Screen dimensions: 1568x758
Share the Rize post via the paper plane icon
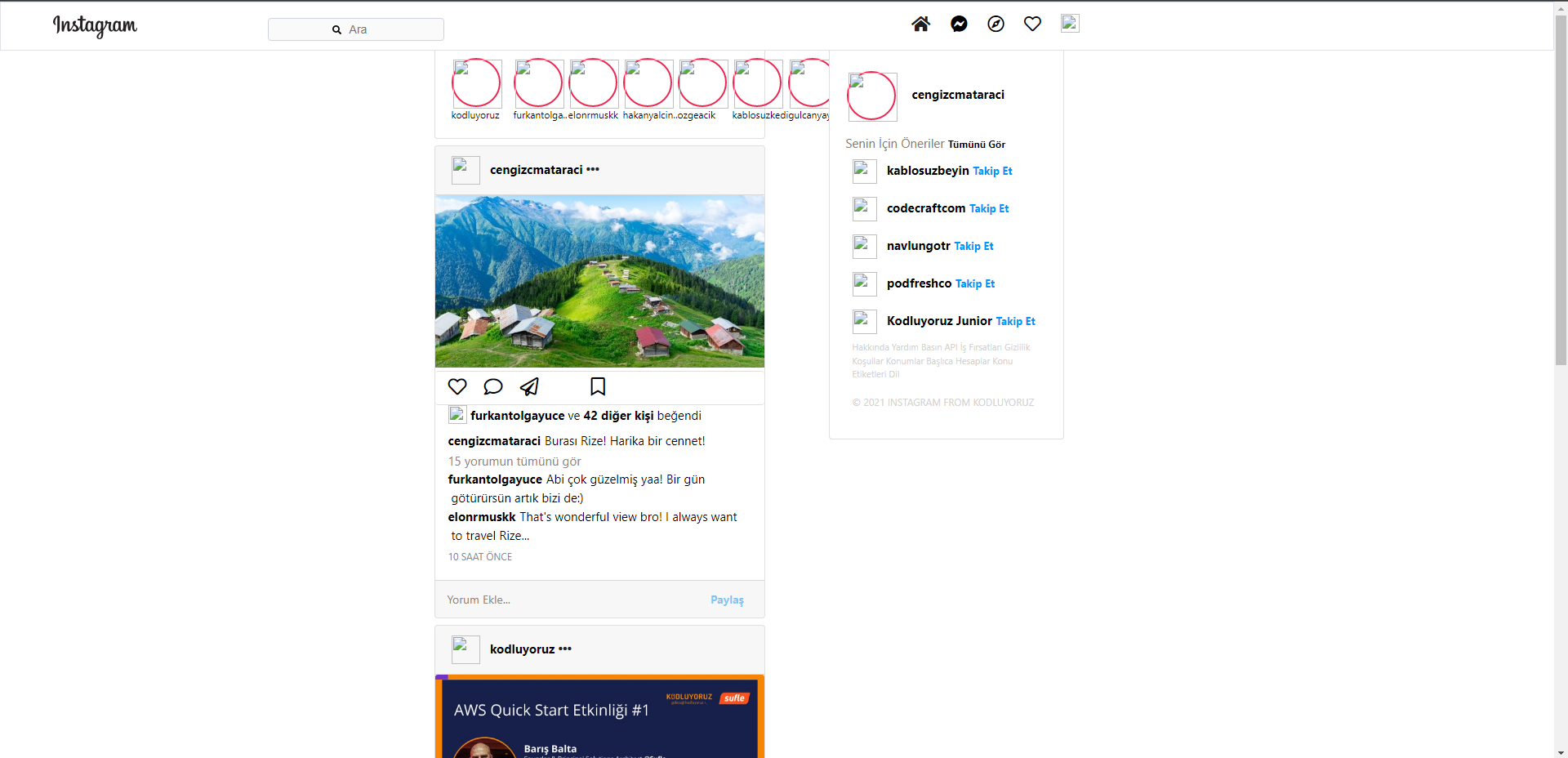click(x=528, y=386)
